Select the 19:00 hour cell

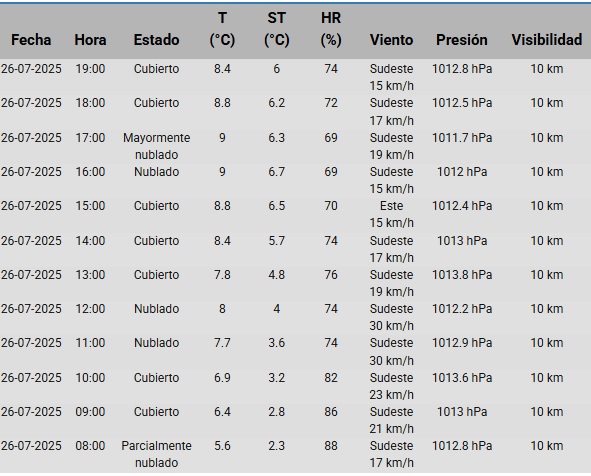[90, 69]
